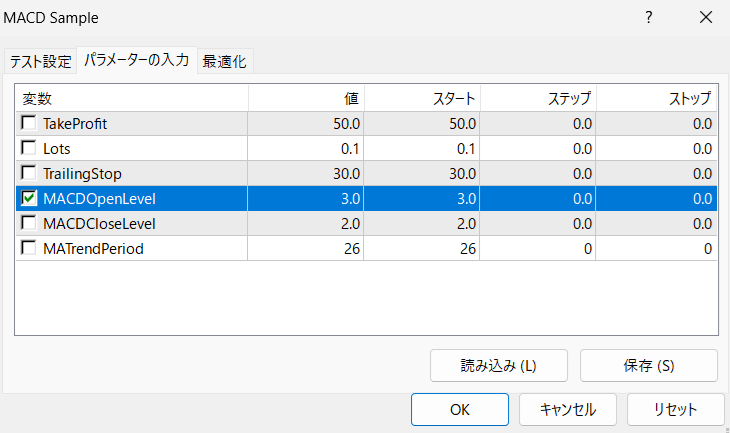Enable the MACDCloseLevel checkbox
The height and width of the screenshot is (433, 730).
pyautogui.click(x=29, y=223)
